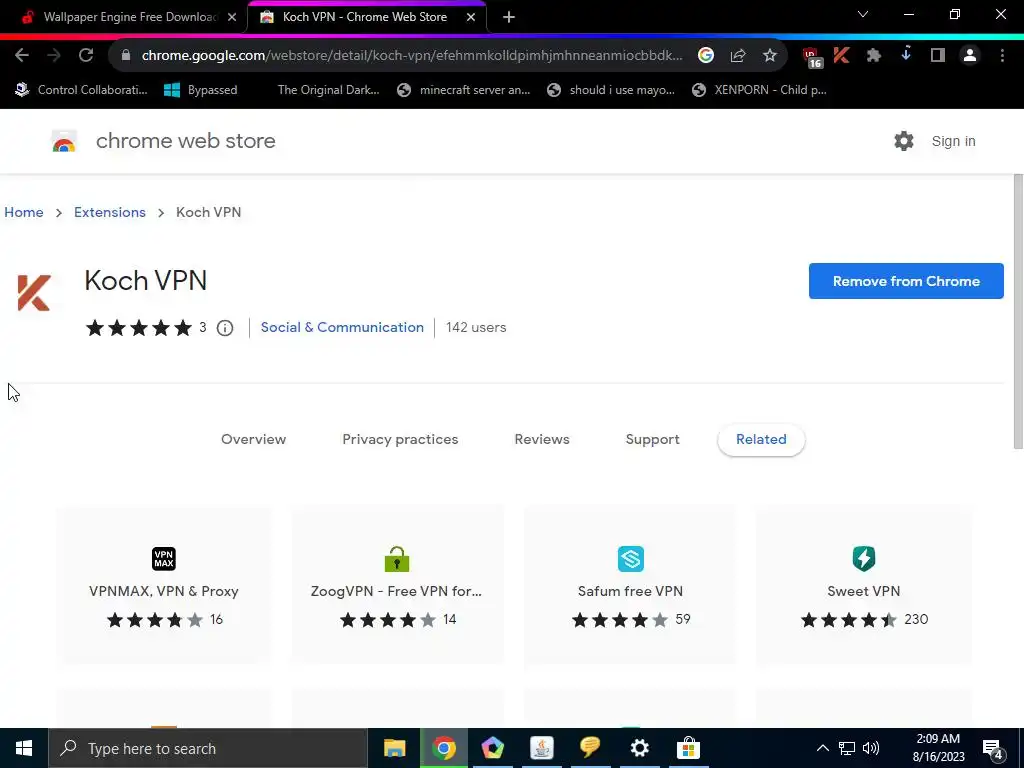Open the ZoogVPN extension card
This screenshot has width=1024, height=768.
tap(397, 586)
